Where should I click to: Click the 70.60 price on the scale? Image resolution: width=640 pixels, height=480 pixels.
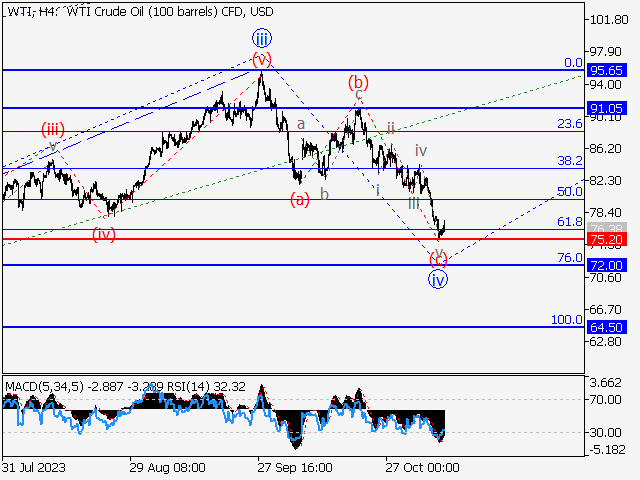pyautogui.click(x=605, y=278)
